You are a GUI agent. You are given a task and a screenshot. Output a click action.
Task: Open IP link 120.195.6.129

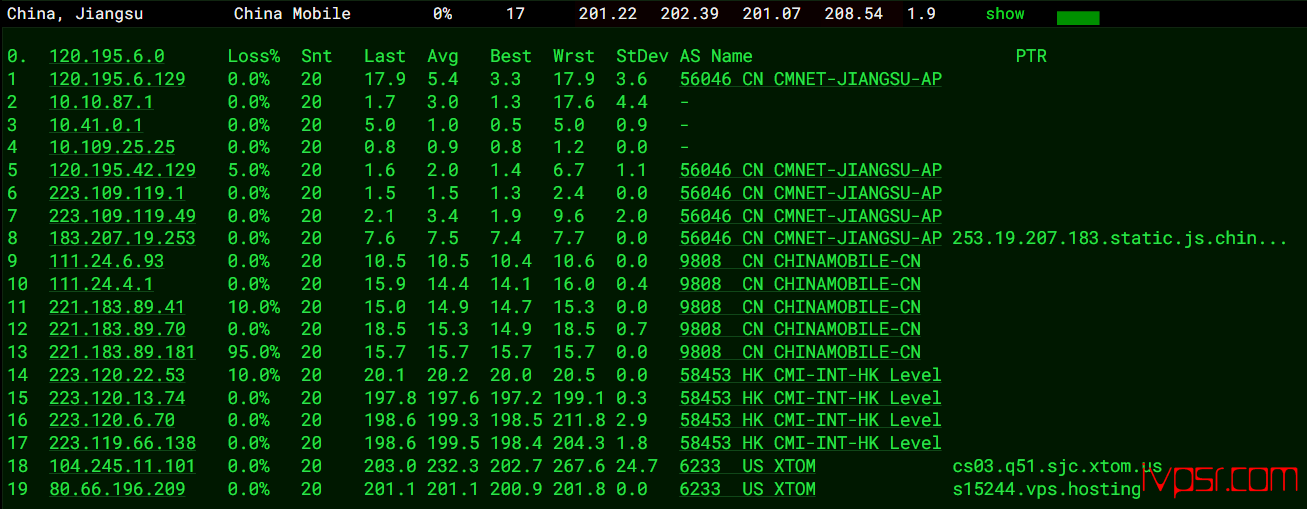coord(117,79)
